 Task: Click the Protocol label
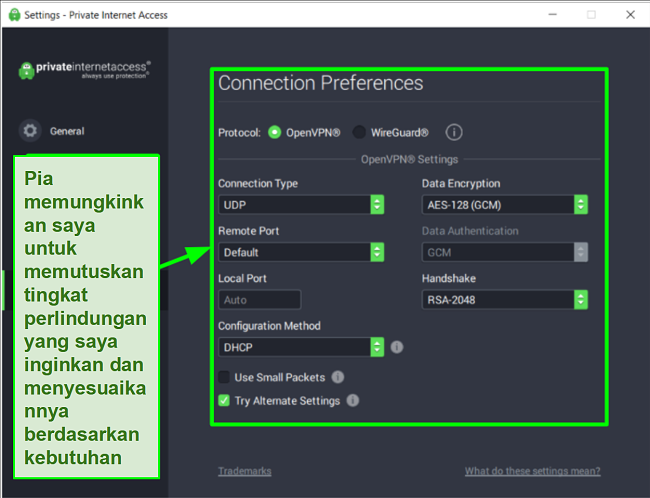click(x=239, y=133)
